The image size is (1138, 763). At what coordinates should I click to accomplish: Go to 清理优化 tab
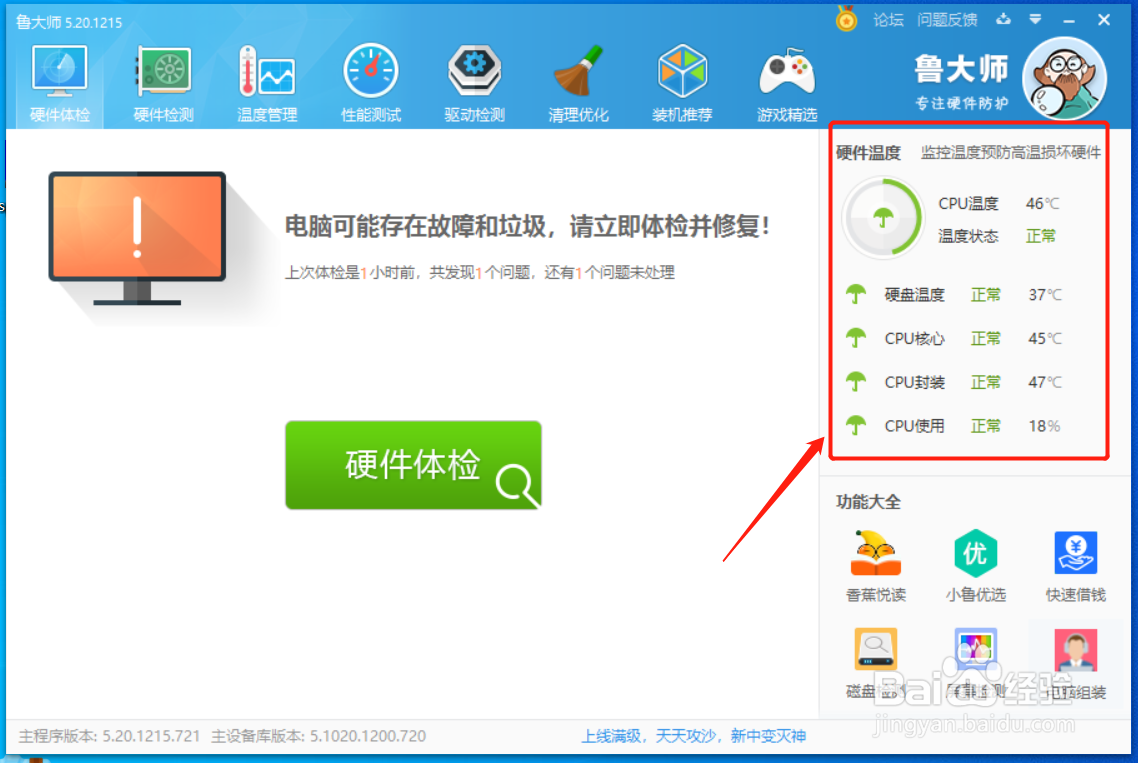click(578, 84)
